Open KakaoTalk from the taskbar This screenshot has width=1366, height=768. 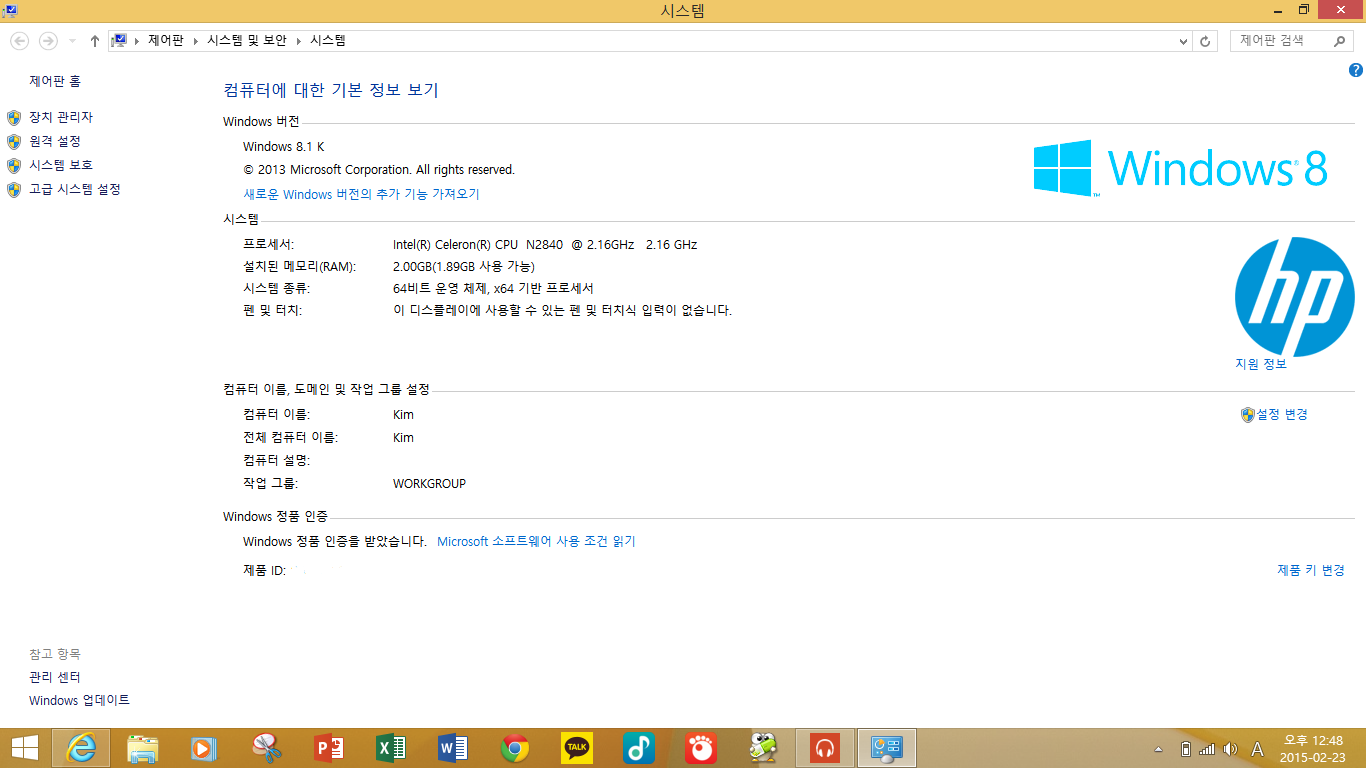(x=576, y=748)
